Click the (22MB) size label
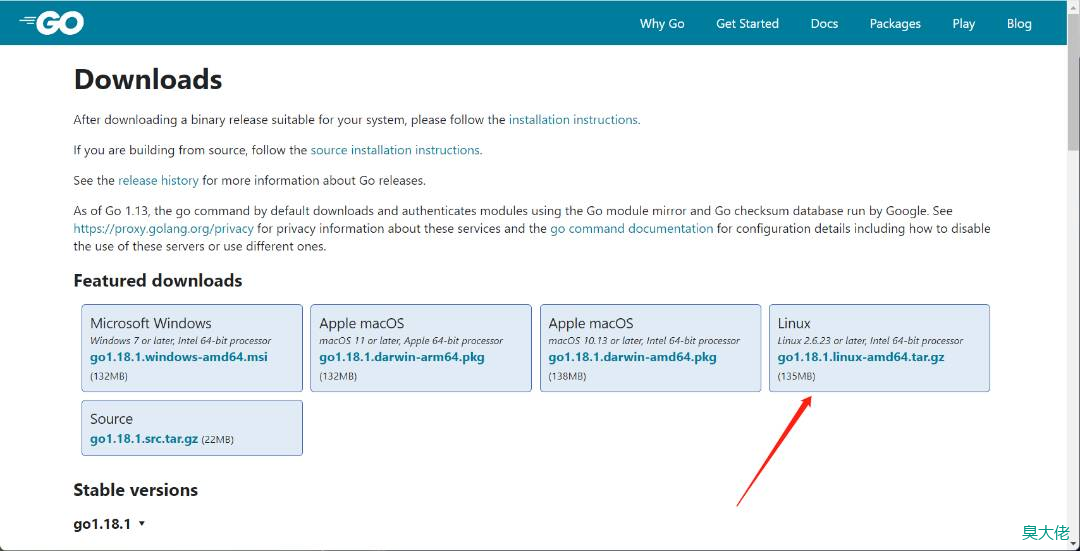Screen dimensions: 1080x551 [x=217, y=439]
